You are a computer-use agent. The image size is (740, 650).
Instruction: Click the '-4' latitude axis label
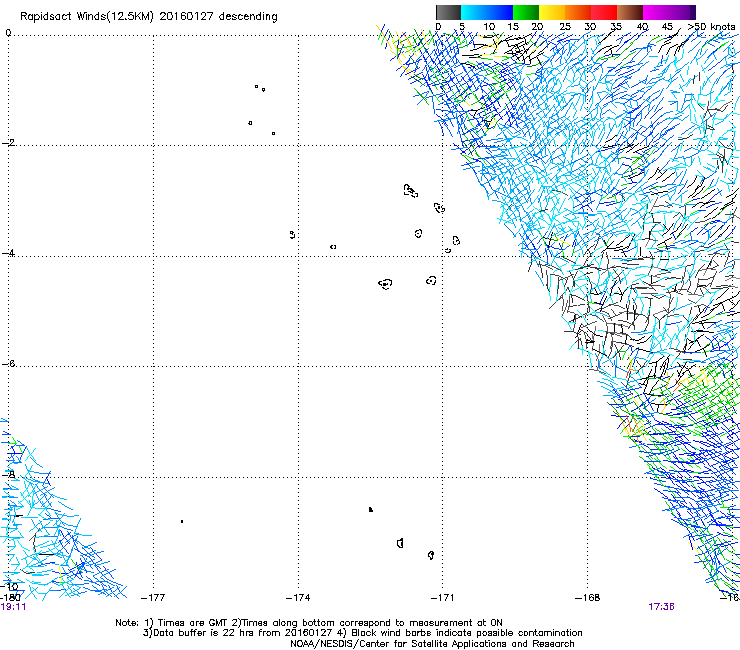[8, 253]
